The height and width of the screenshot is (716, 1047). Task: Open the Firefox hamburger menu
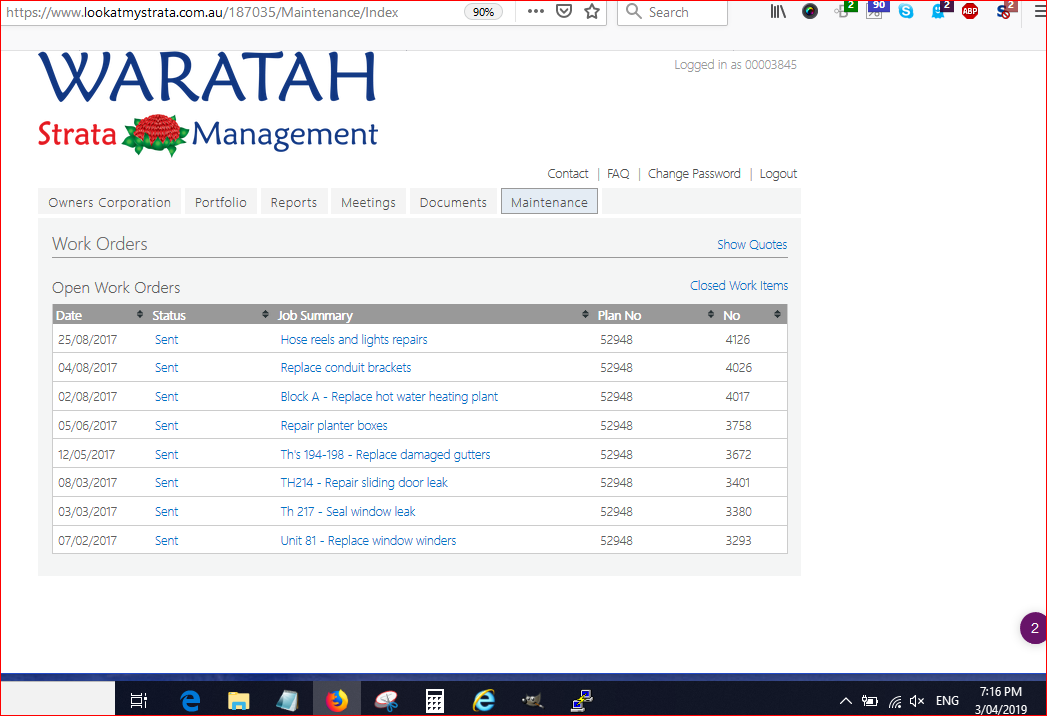[1039, 11]
